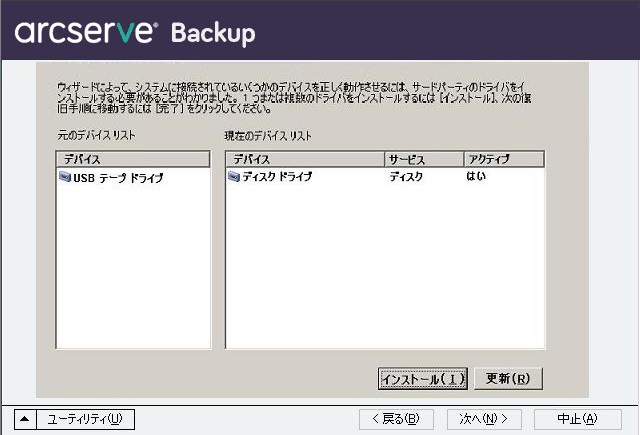Go back with the 戻る(B) button
This screenshot has width=640, height=435.
coord(396,419)
